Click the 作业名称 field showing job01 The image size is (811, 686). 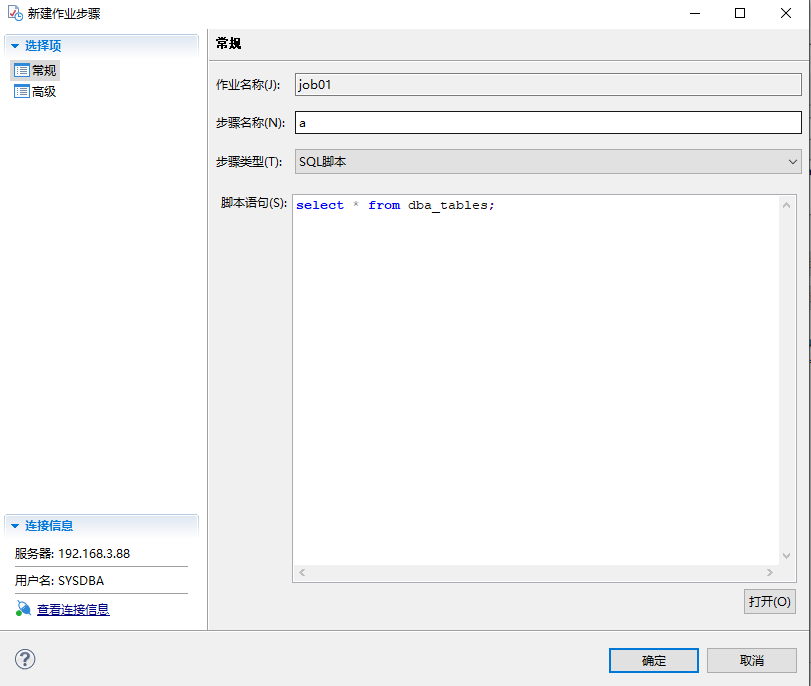pos(548,84)
